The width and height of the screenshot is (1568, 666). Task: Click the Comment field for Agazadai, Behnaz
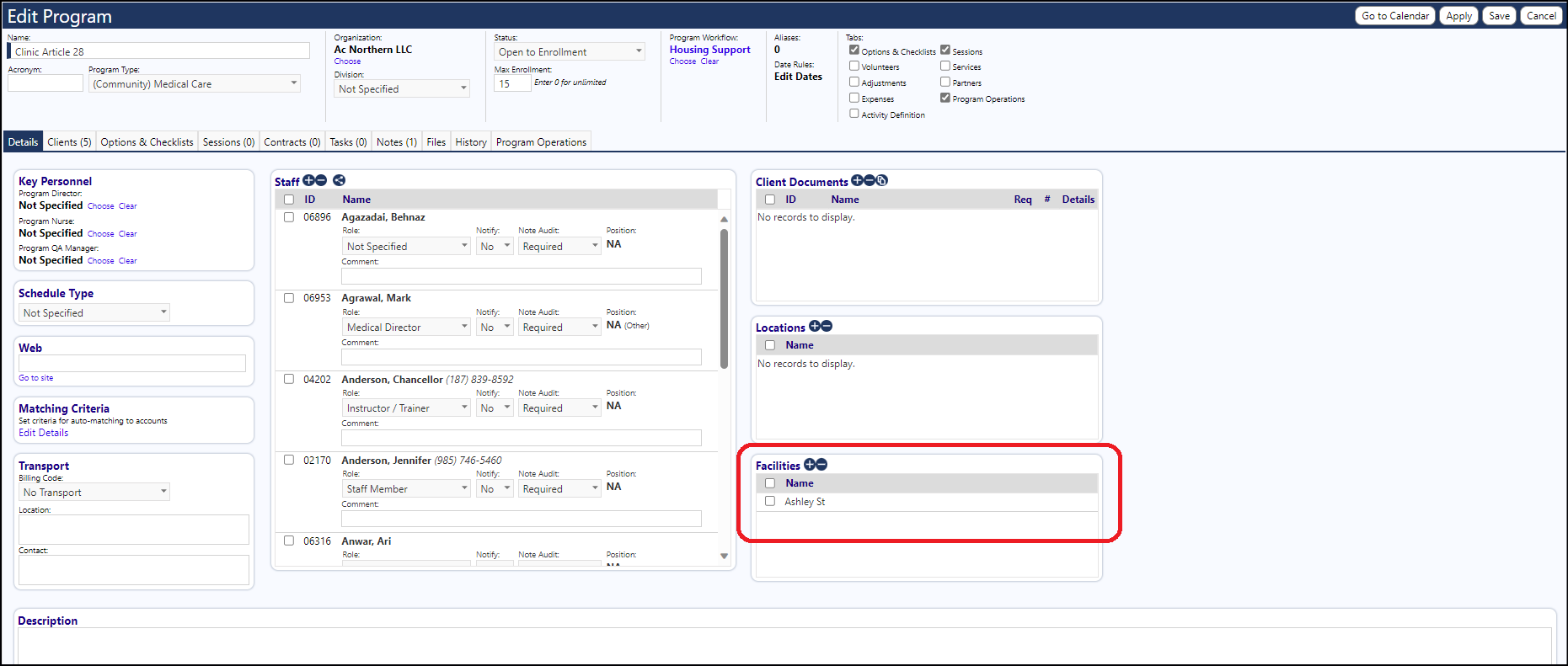pos(522,276)
